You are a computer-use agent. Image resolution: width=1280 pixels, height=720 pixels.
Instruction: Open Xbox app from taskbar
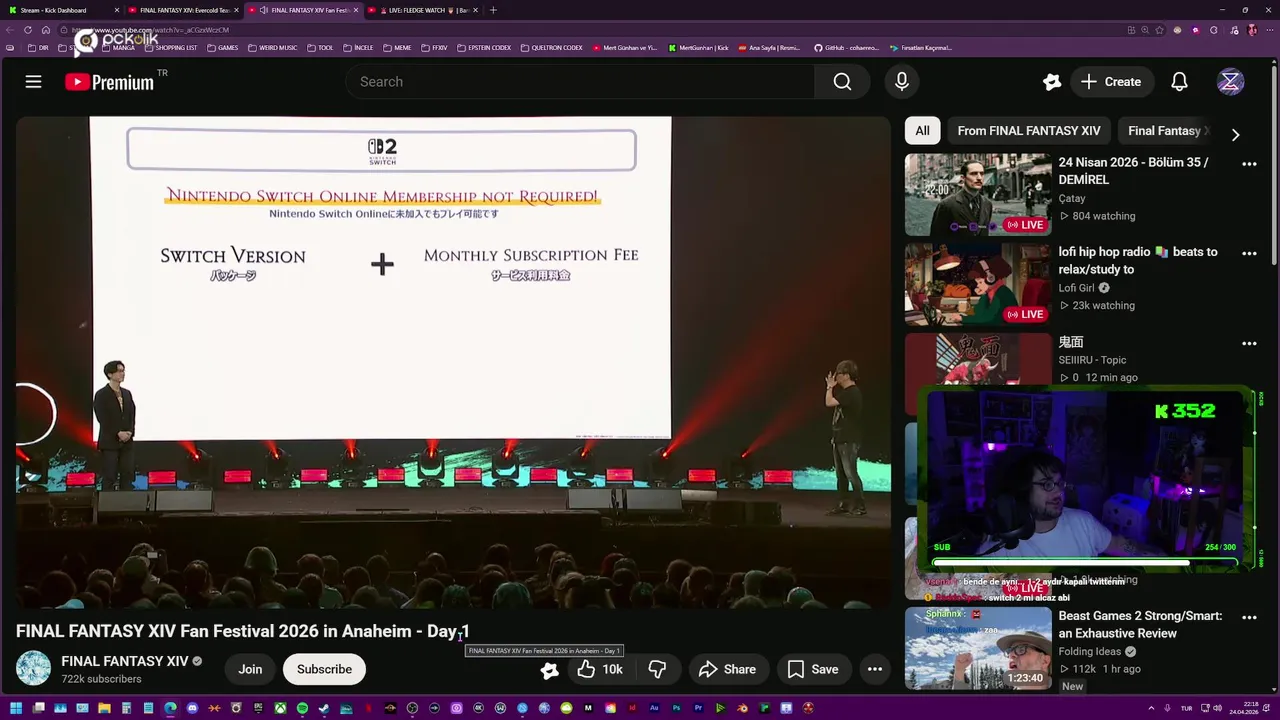tap(280, 709)
